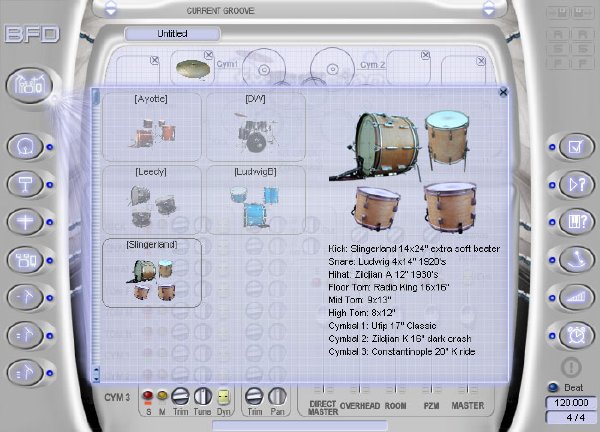Screen dimensions: 600x432
Task: Select the double-dash cymbal icon
Action: [25, 335]
